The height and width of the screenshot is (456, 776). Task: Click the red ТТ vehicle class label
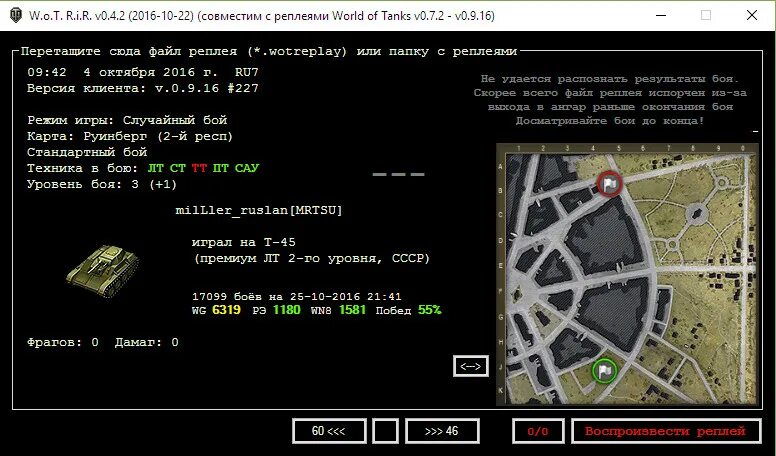pyautogui.click(x=199, y=168)
